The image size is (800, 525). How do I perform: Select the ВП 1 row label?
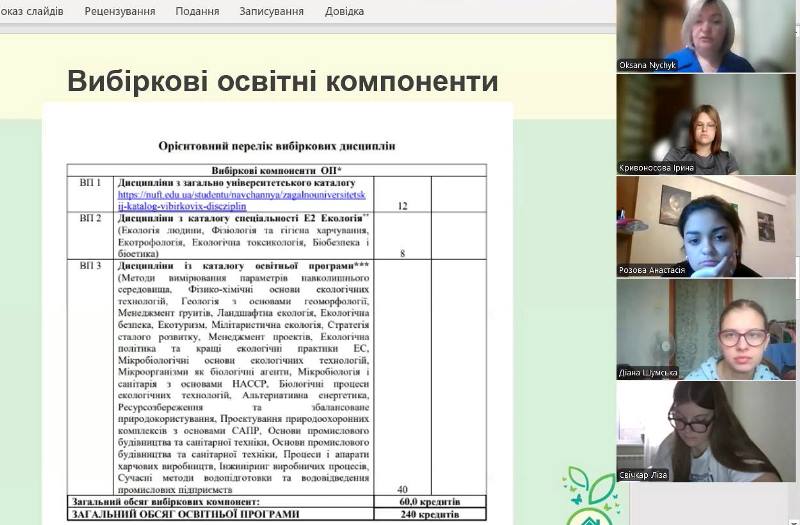click(x=90, y=184)
